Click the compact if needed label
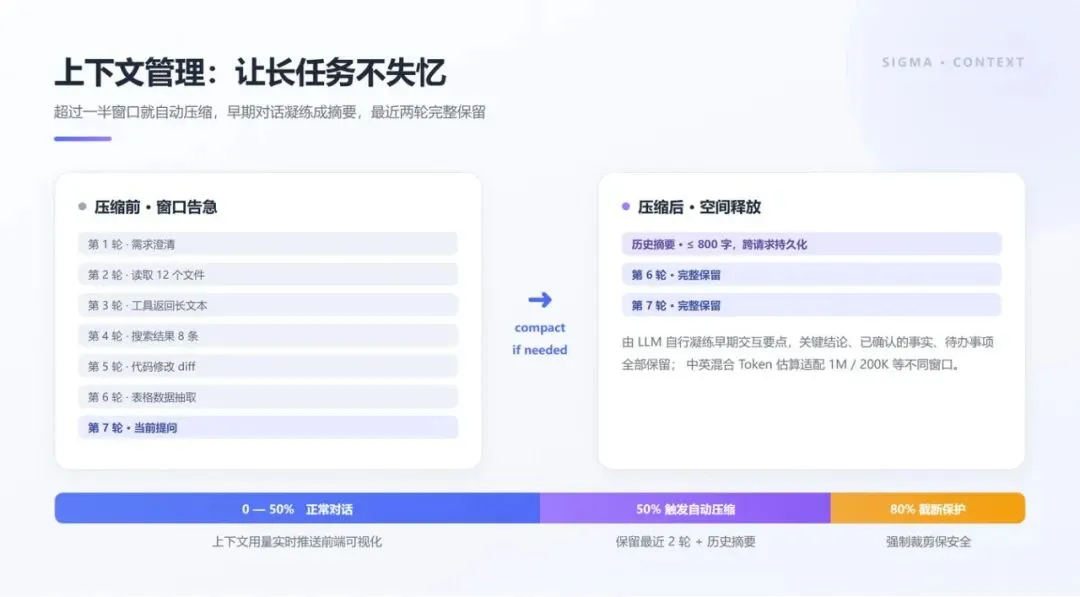The image size is (1080, 597). click(540, 339)
